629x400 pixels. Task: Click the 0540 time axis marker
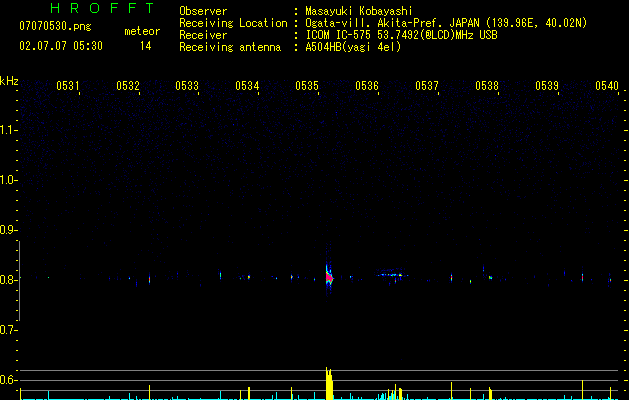pyautogui.click(x=607, y=86)
